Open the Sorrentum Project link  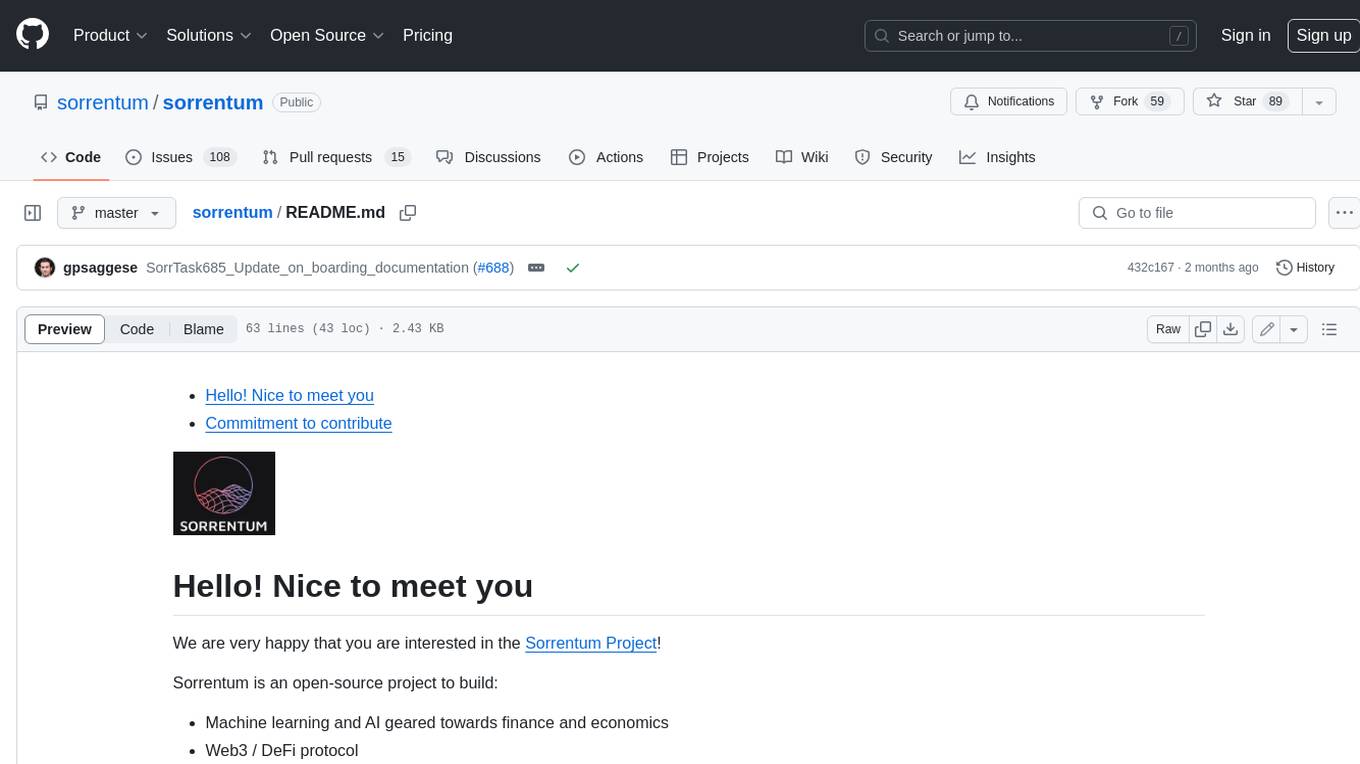click(x=591, y=643)
